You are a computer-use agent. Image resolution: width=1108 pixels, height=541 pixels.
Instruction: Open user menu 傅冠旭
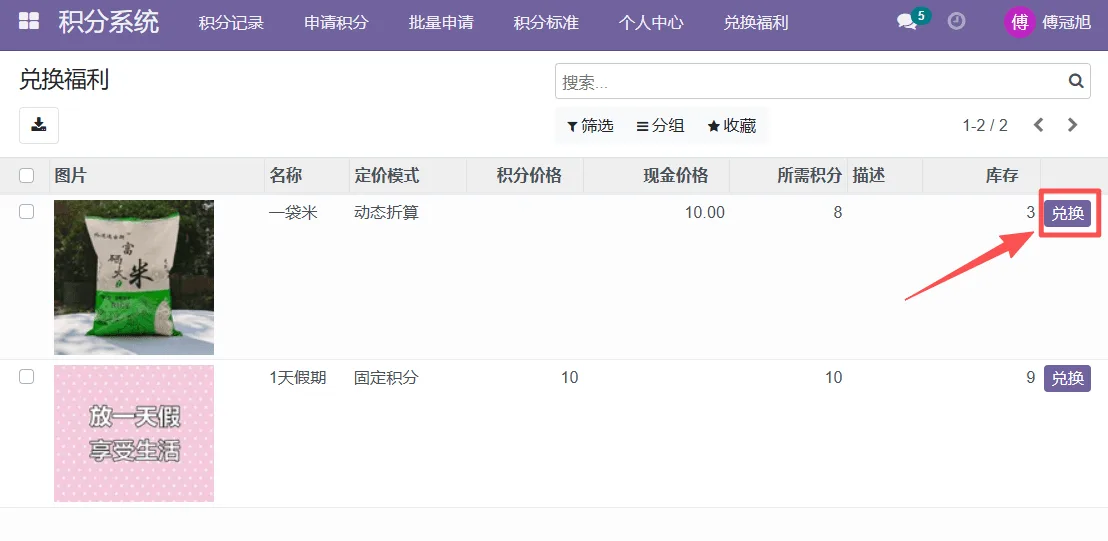pos(1066,23)
